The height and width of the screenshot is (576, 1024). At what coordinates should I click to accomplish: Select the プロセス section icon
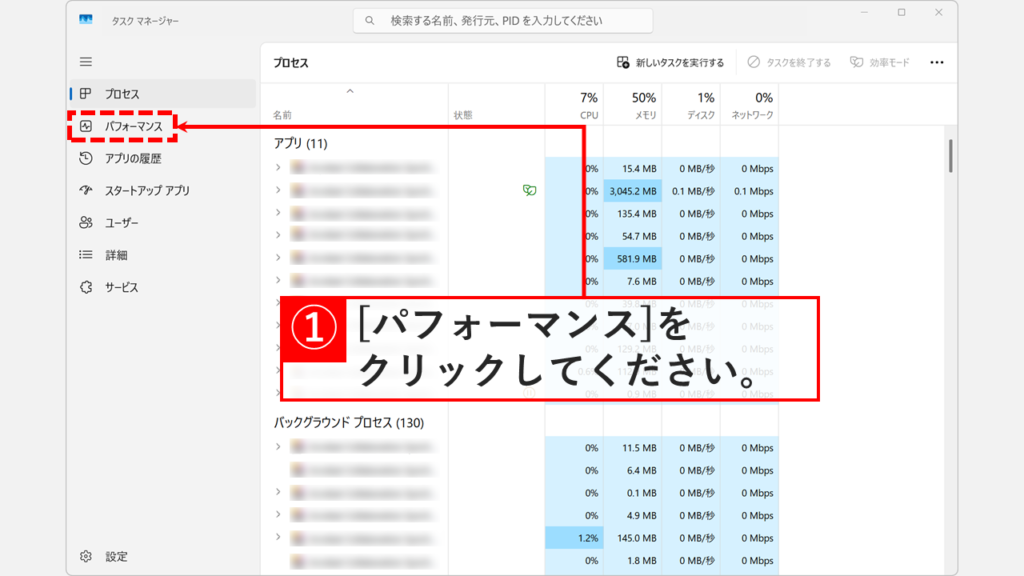point(88,94)
